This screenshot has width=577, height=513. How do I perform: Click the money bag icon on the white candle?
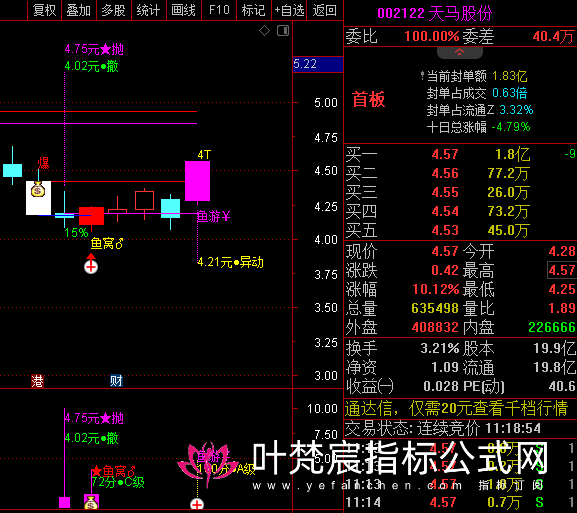[x=38, y=190]
